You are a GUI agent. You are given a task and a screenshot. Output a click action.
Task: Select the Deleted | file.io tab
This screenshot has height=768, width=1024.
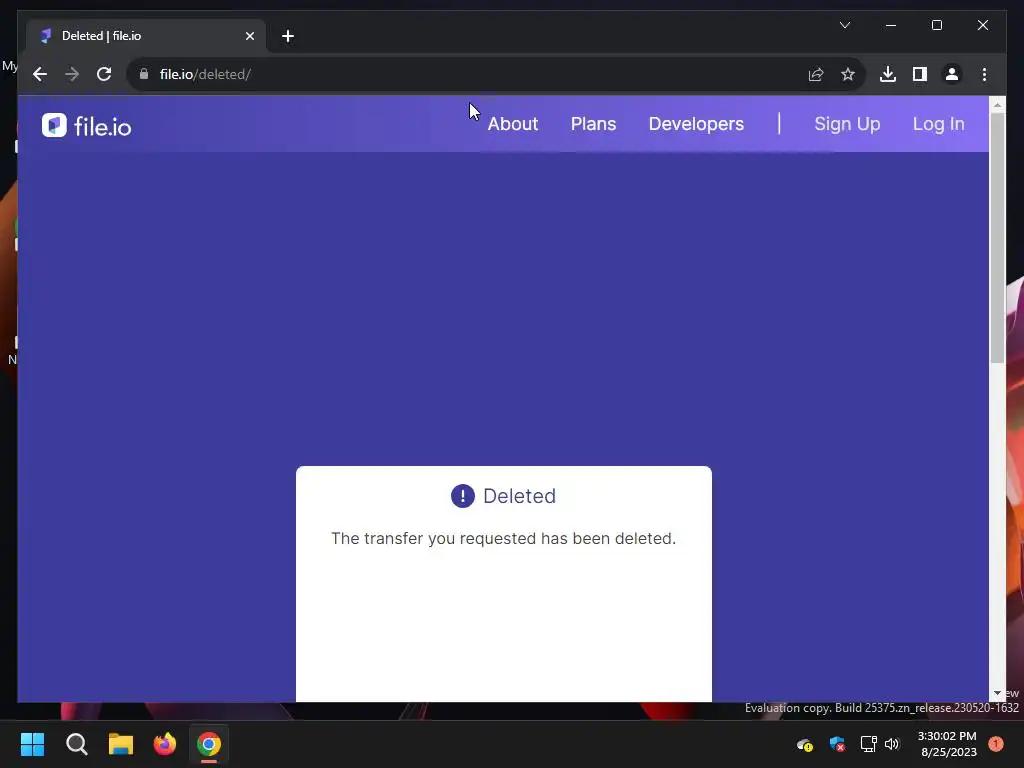(146, 36)
